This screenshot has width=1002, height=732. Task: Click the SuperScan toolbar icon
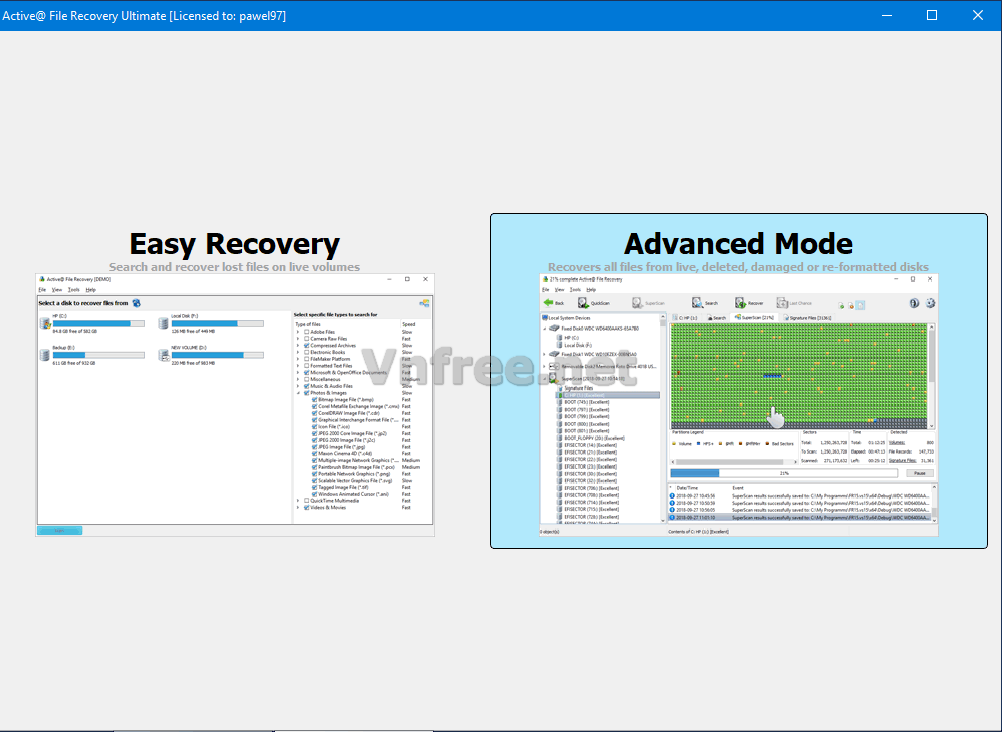coord(638,302)
